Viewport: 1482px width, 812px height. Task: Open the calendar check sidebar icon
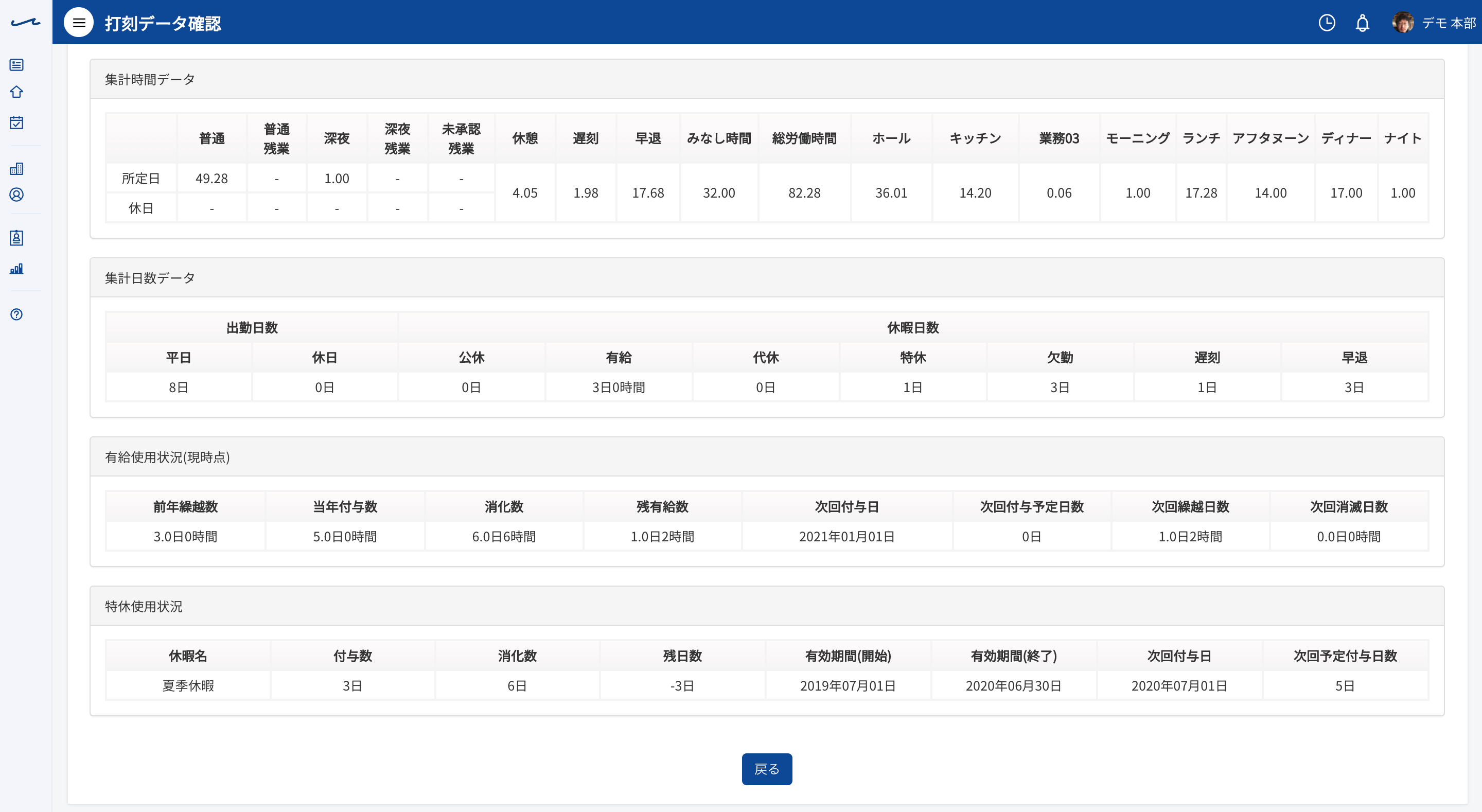(16, 122)
